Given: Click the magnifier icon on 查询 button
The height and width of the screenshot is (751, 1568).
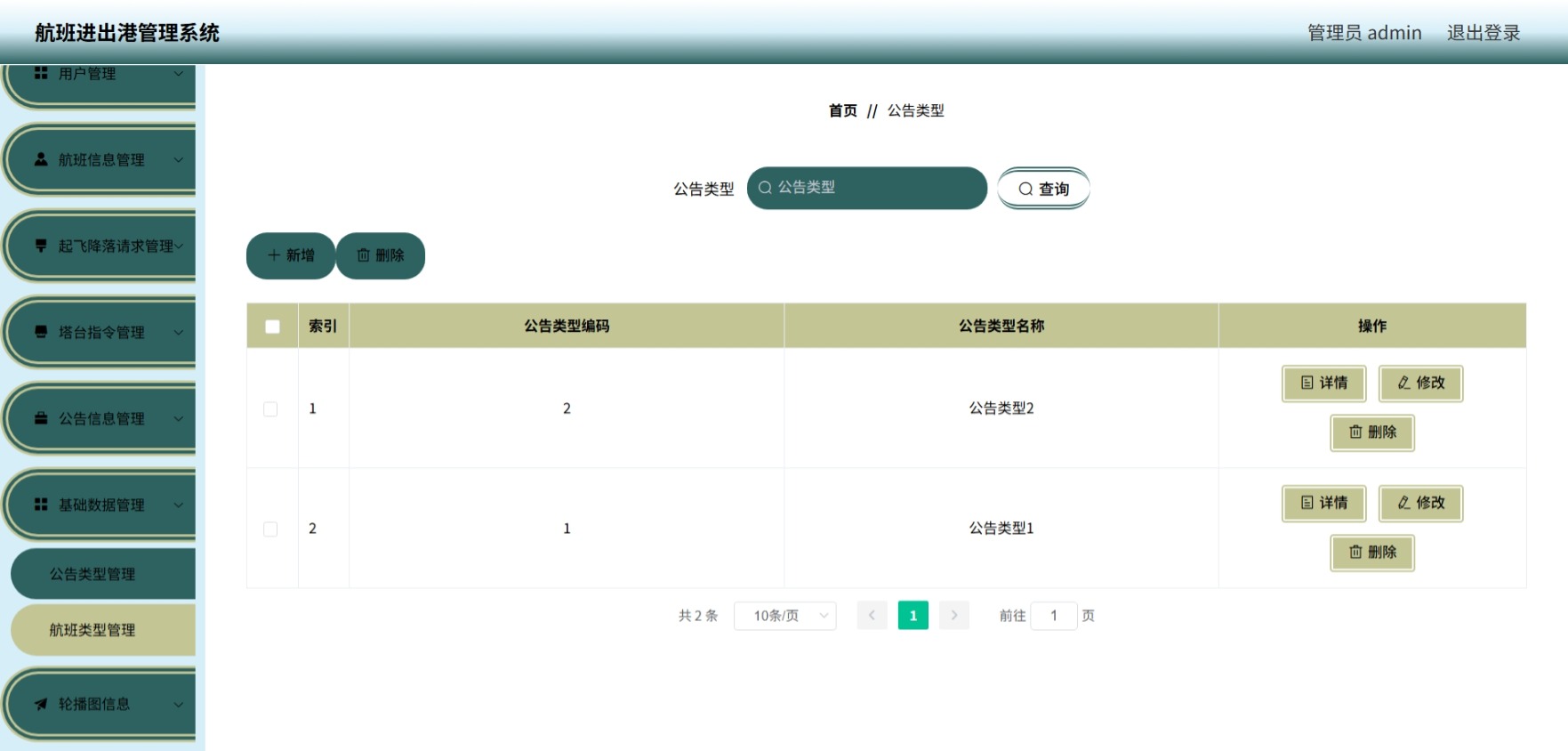Looking at the screenshot, I should tap(1025, 189).
